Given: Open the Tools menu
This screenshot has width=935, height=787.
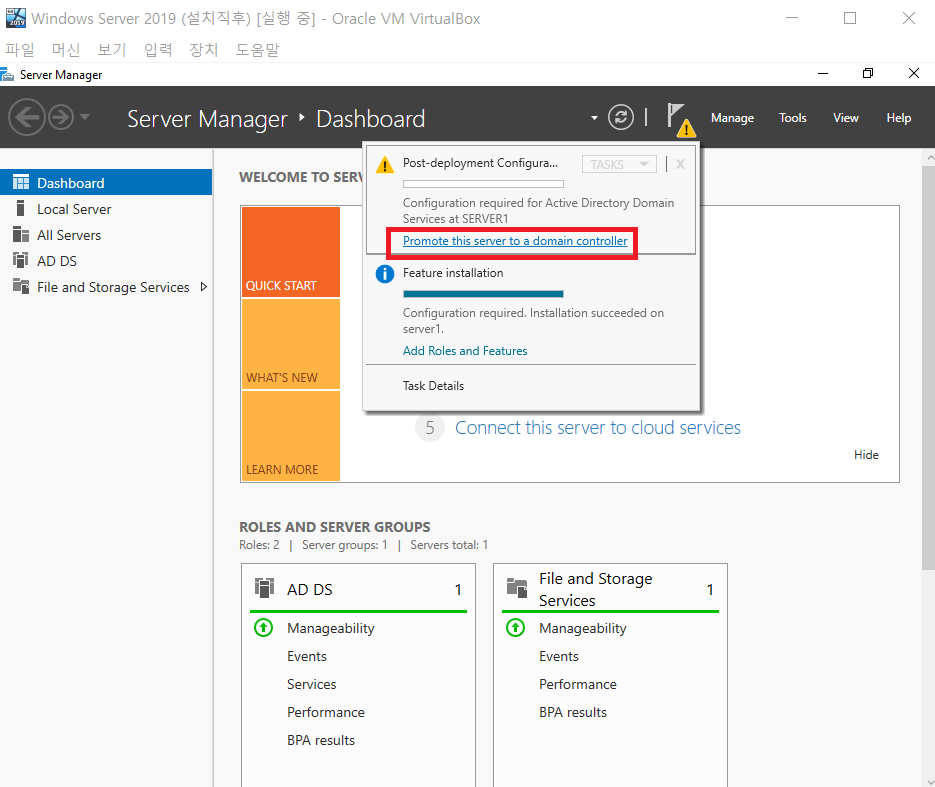Looking at the screenshot, I should [792, 118].
